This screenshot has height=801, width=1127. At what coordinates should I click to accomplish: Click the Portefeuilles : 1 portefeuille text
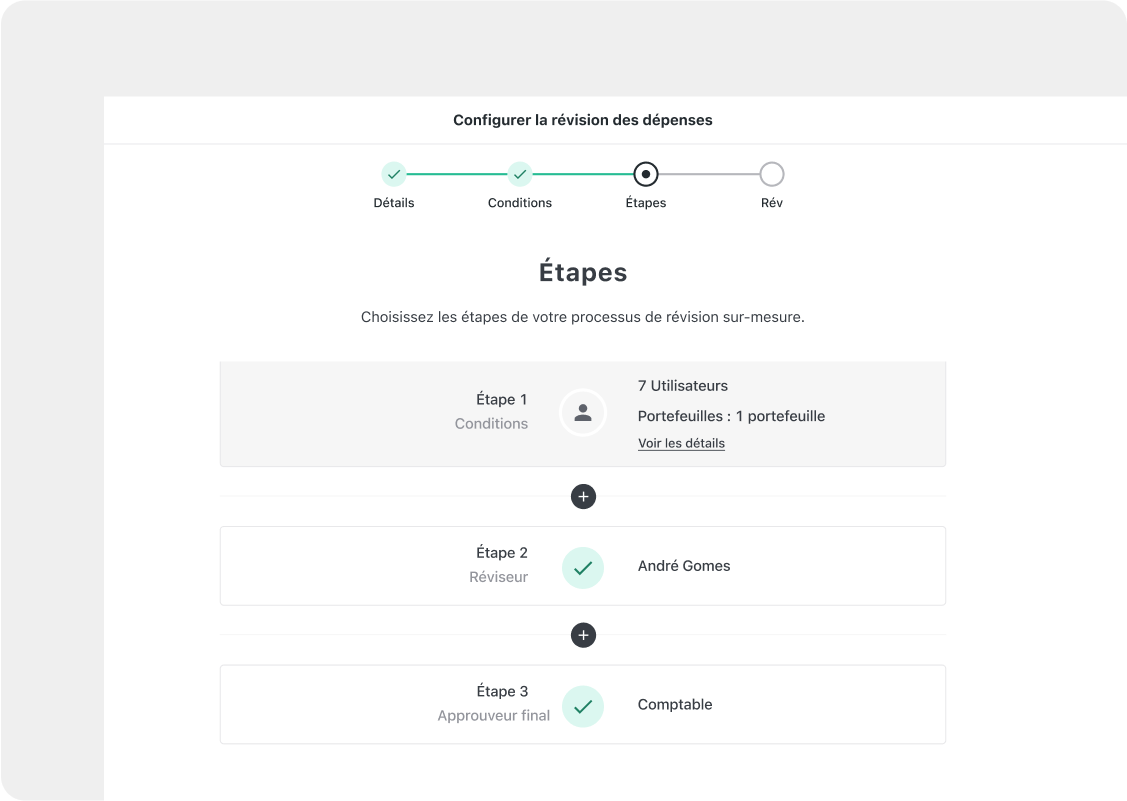731,416
